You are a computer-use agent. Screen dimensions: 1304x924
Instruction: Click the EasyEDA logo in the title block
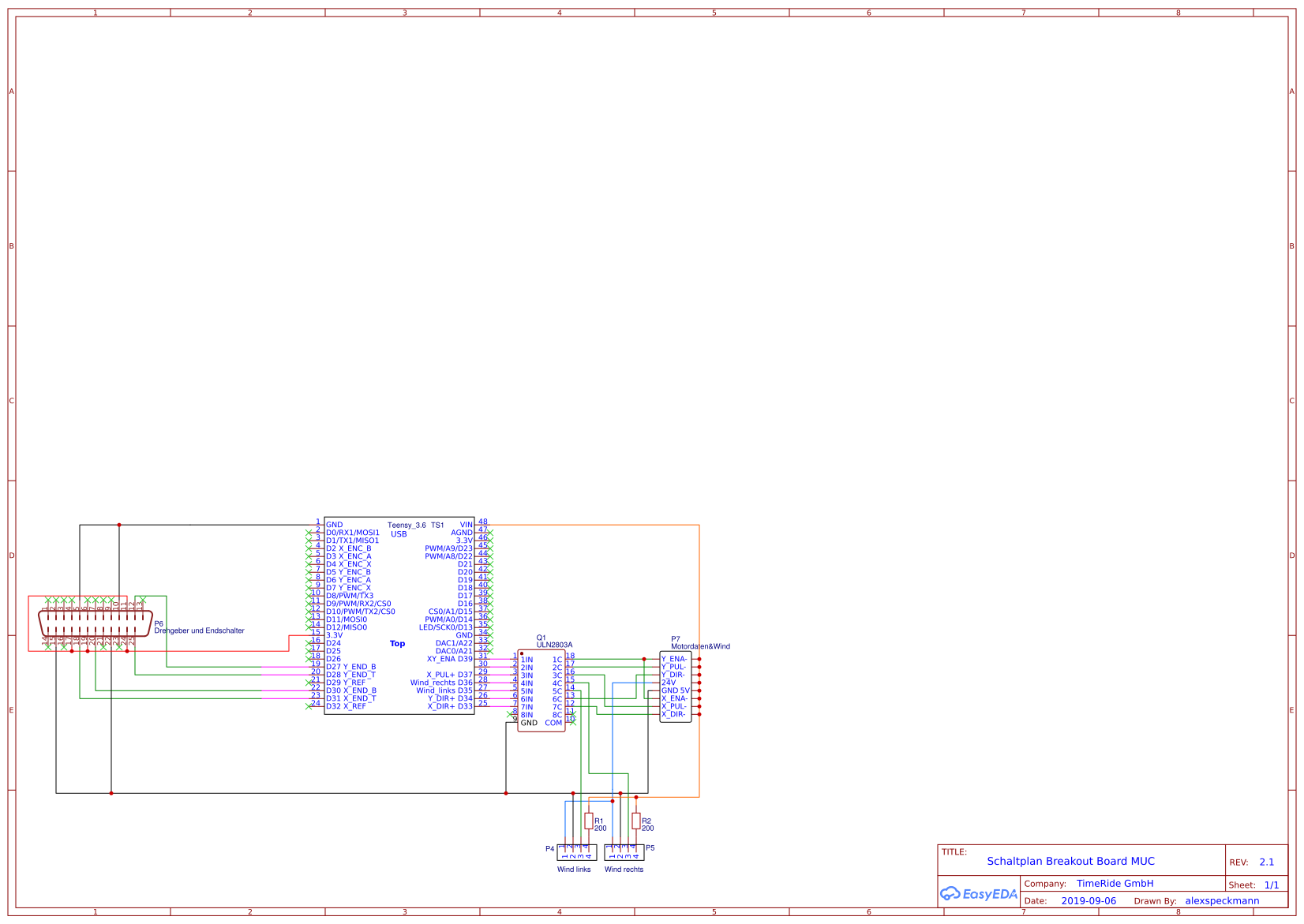tap(979, 894)
